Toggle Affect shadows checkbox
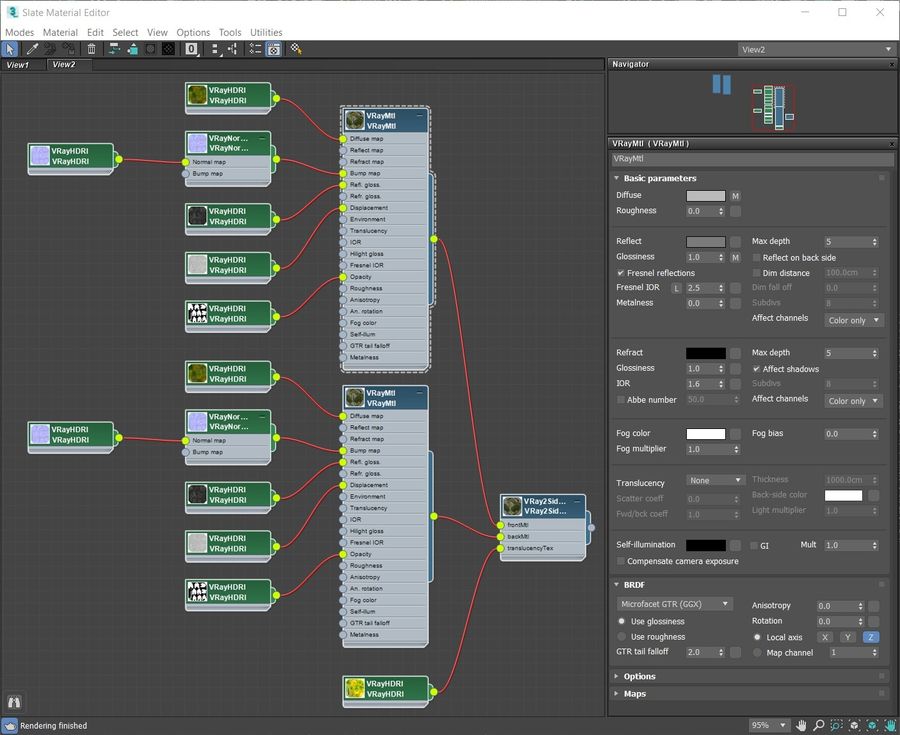The height and width of the screenshot is (735, 900). [757, 369]
